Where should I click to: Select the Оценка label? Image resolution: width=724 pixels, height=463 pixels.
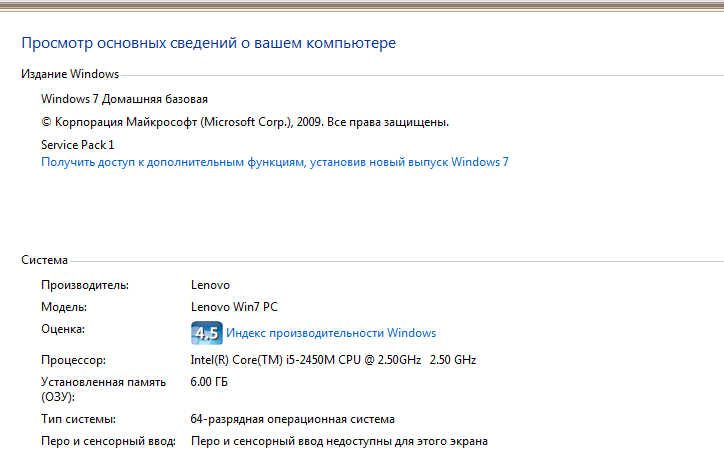coord(63,329)
